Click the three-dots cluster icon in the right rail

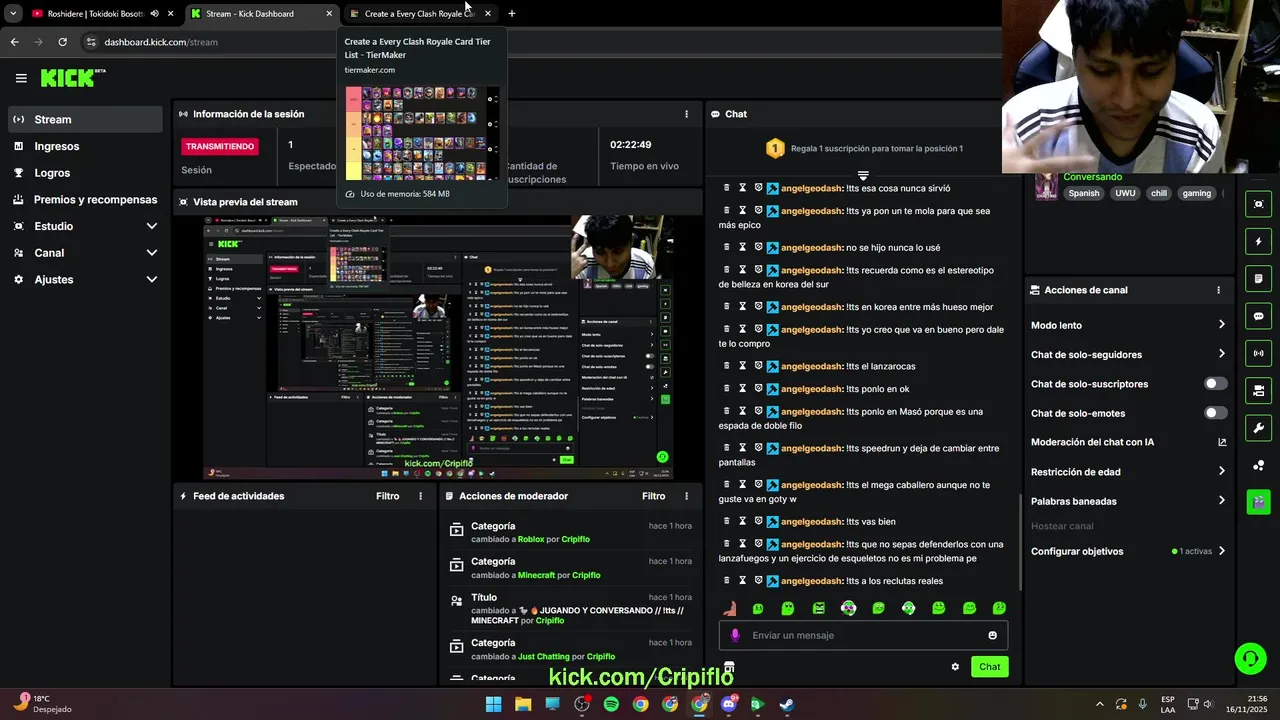tap(1258, 465)
